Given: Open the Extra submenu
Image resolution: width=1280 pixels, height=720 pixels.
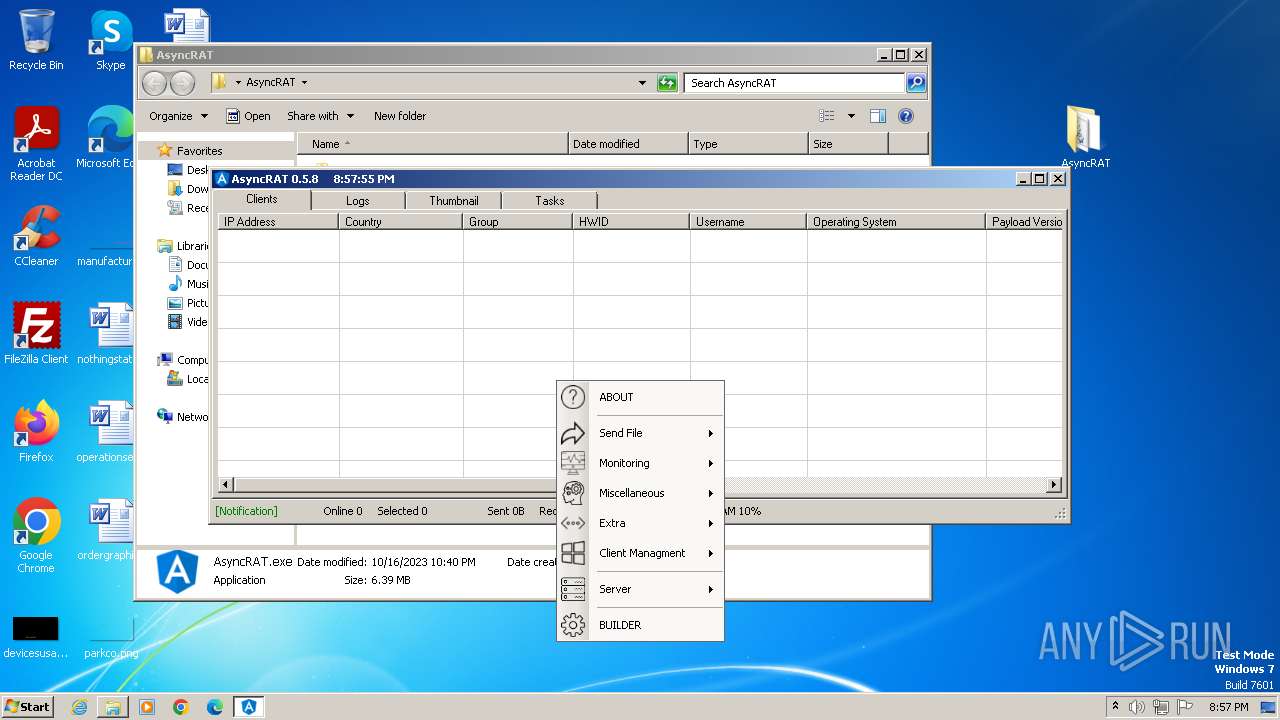Looking at the screenshot, I should click(640, 523).
